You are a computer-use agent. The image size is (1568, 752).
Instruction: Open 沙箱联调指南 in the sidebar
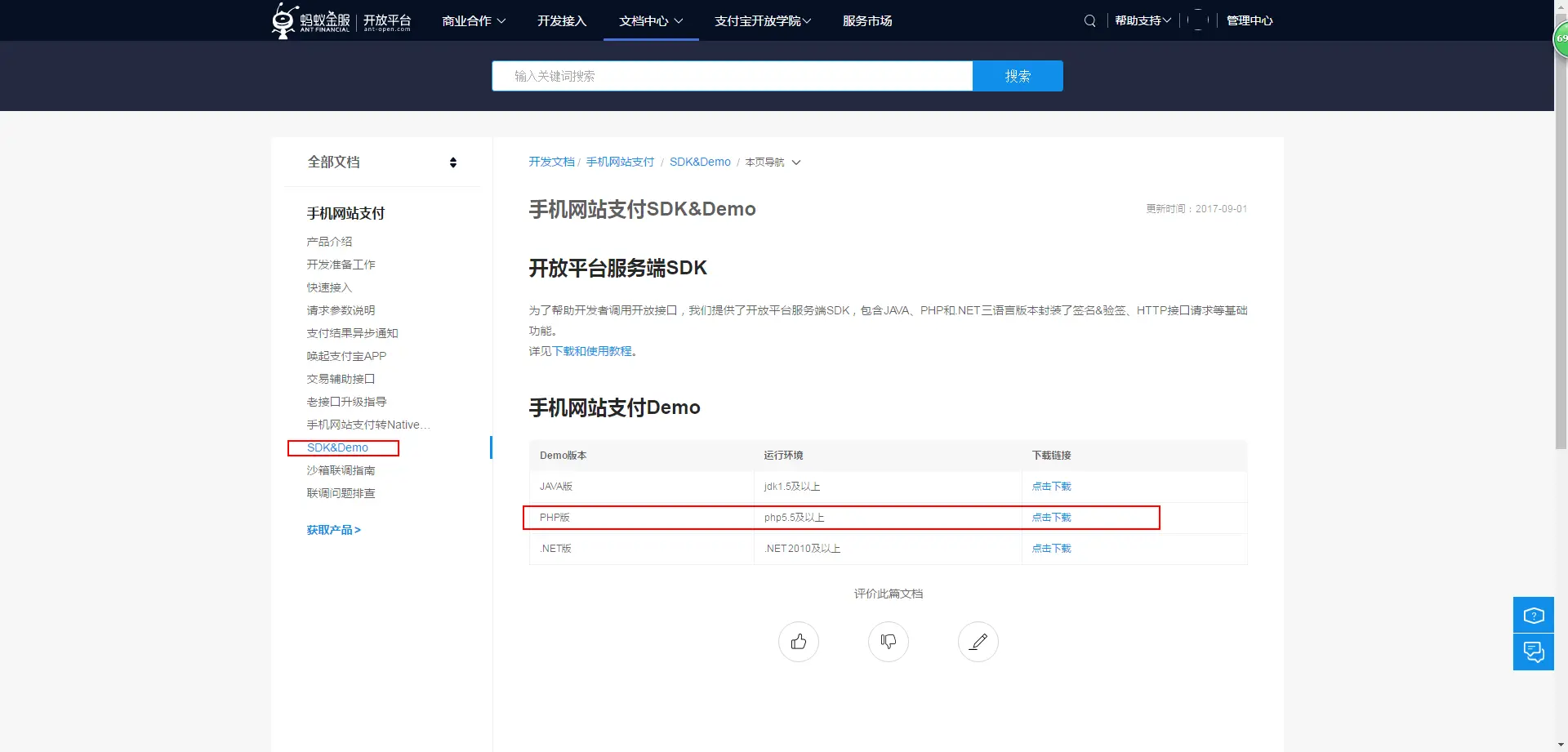coord(341,470)
